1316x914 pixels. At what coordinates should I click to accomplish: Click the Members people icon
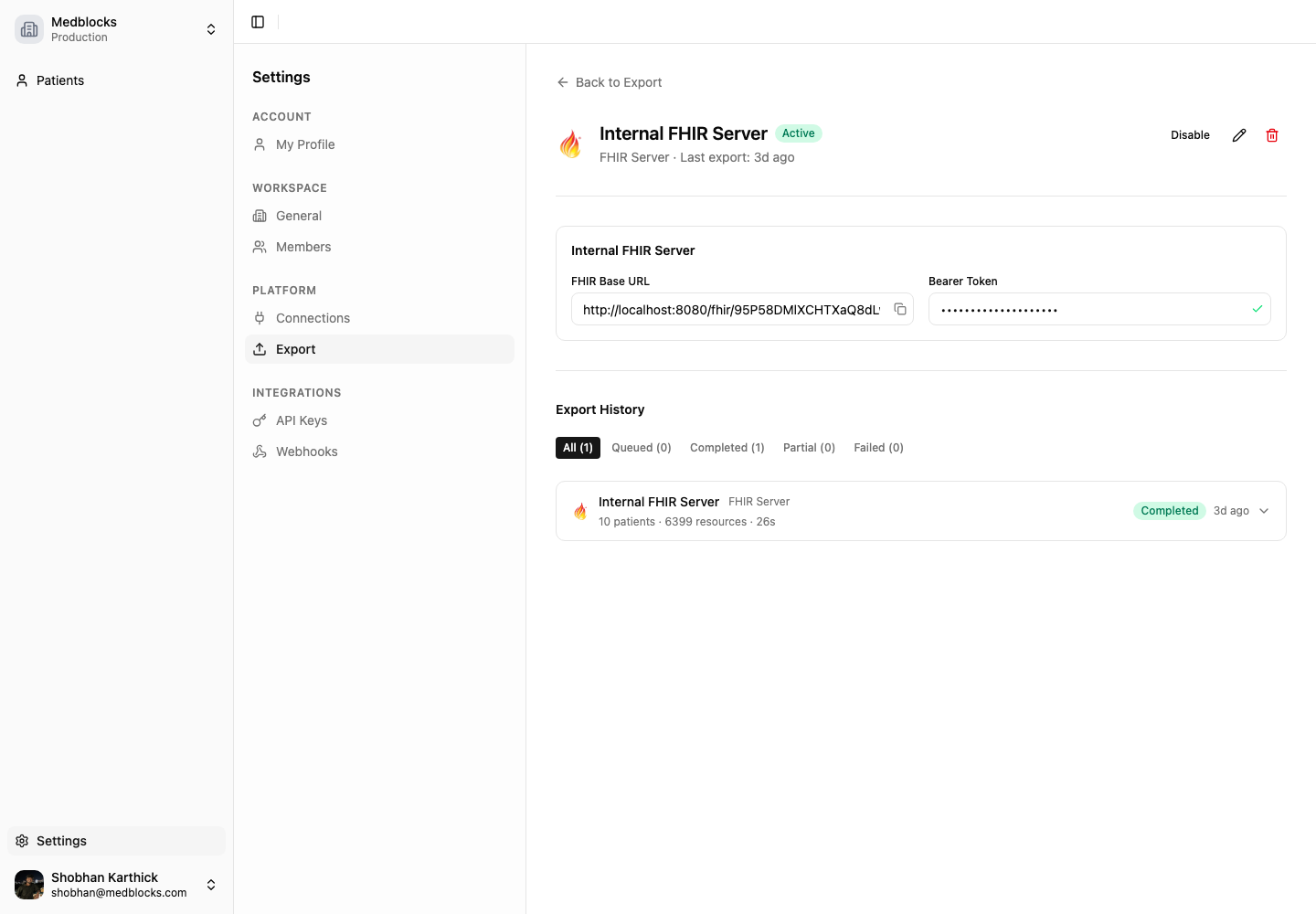tap(260, 247)
